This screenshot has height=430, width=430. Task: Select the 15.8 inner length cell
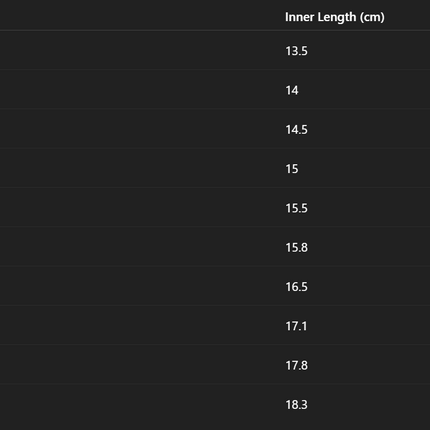pyautogui.click(x=296, y=248)
